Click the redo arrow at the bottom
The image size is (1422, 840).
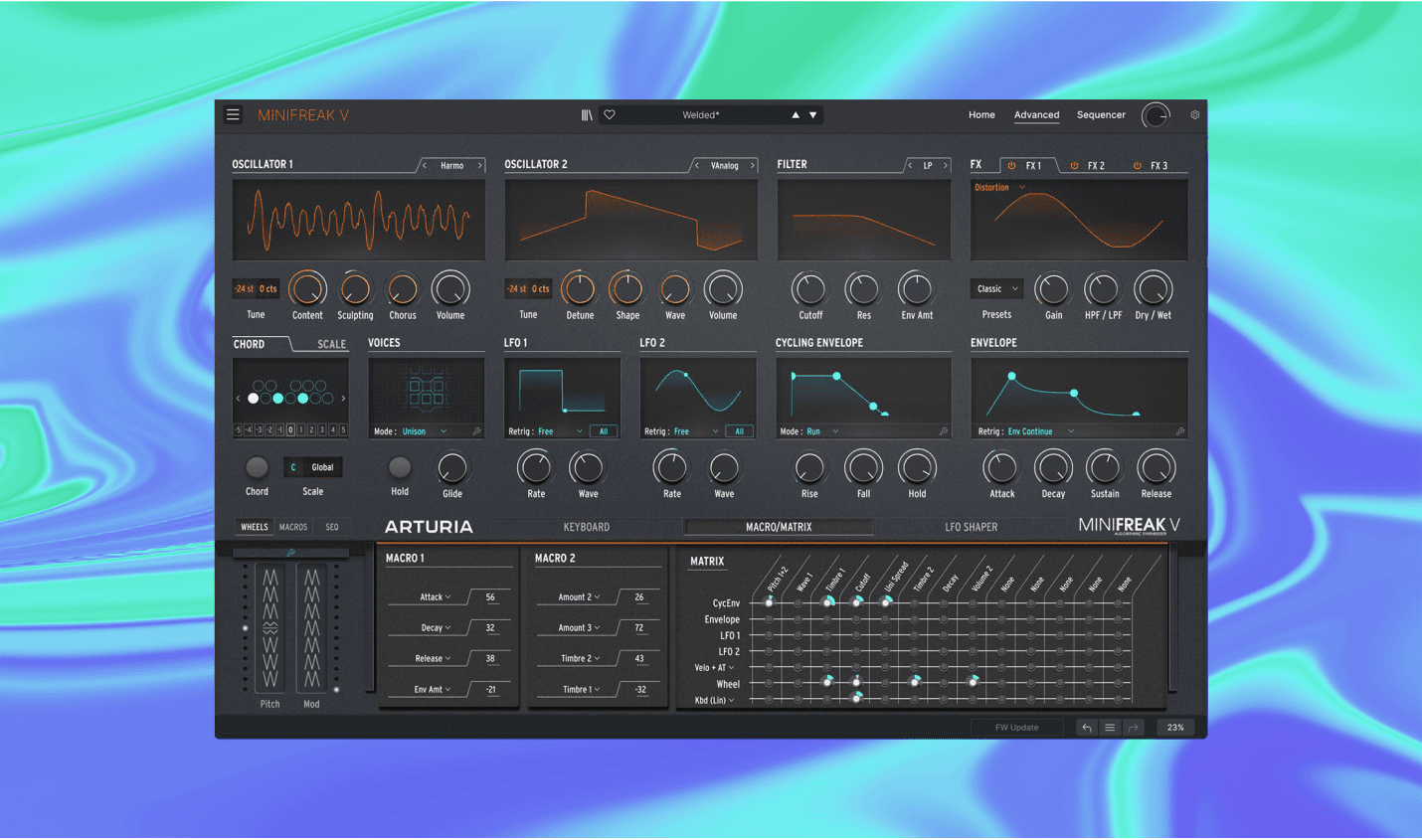tap(1133, 727)
